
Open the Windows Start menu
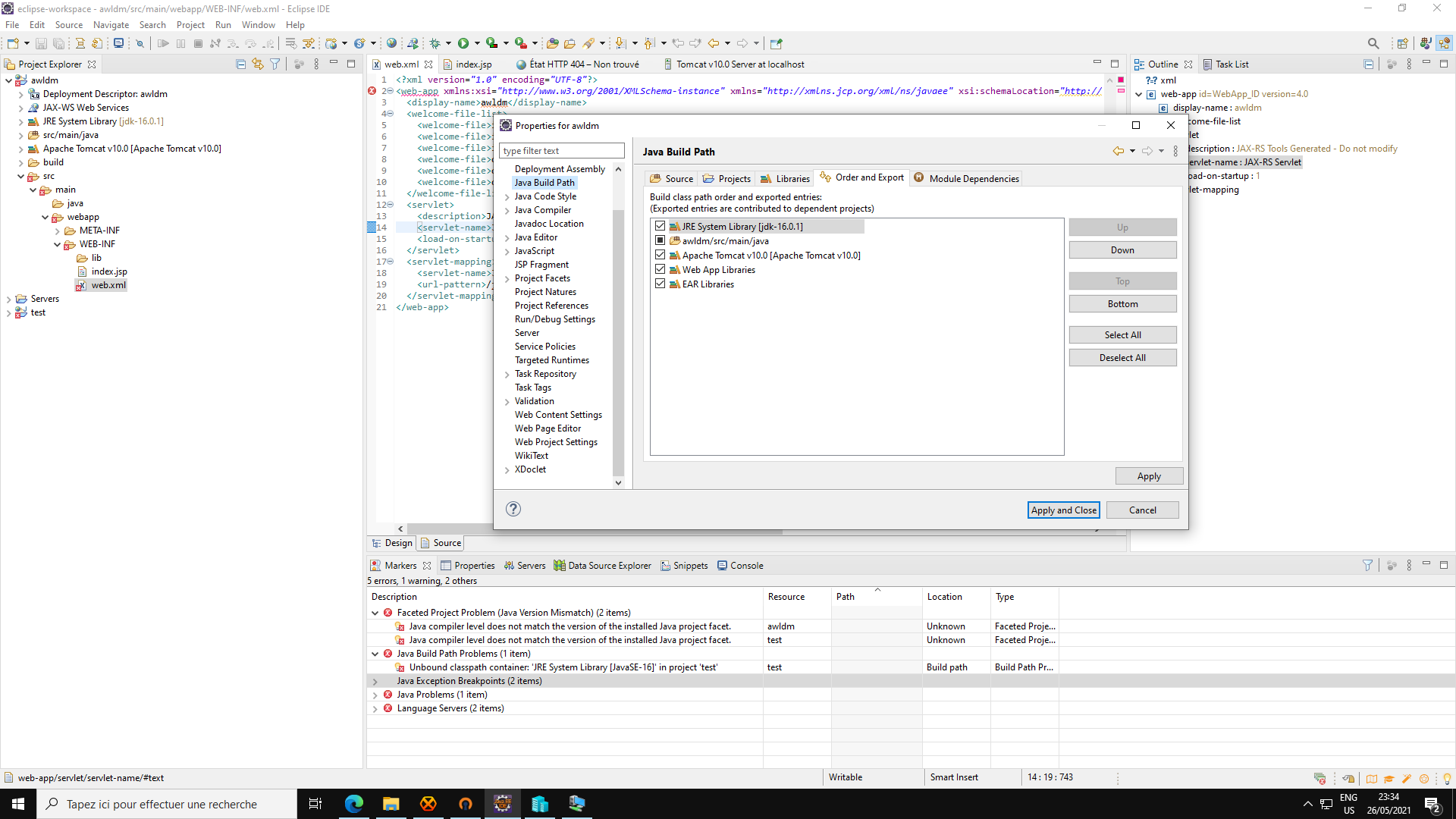pyautogui.click(x=18, y=804)
